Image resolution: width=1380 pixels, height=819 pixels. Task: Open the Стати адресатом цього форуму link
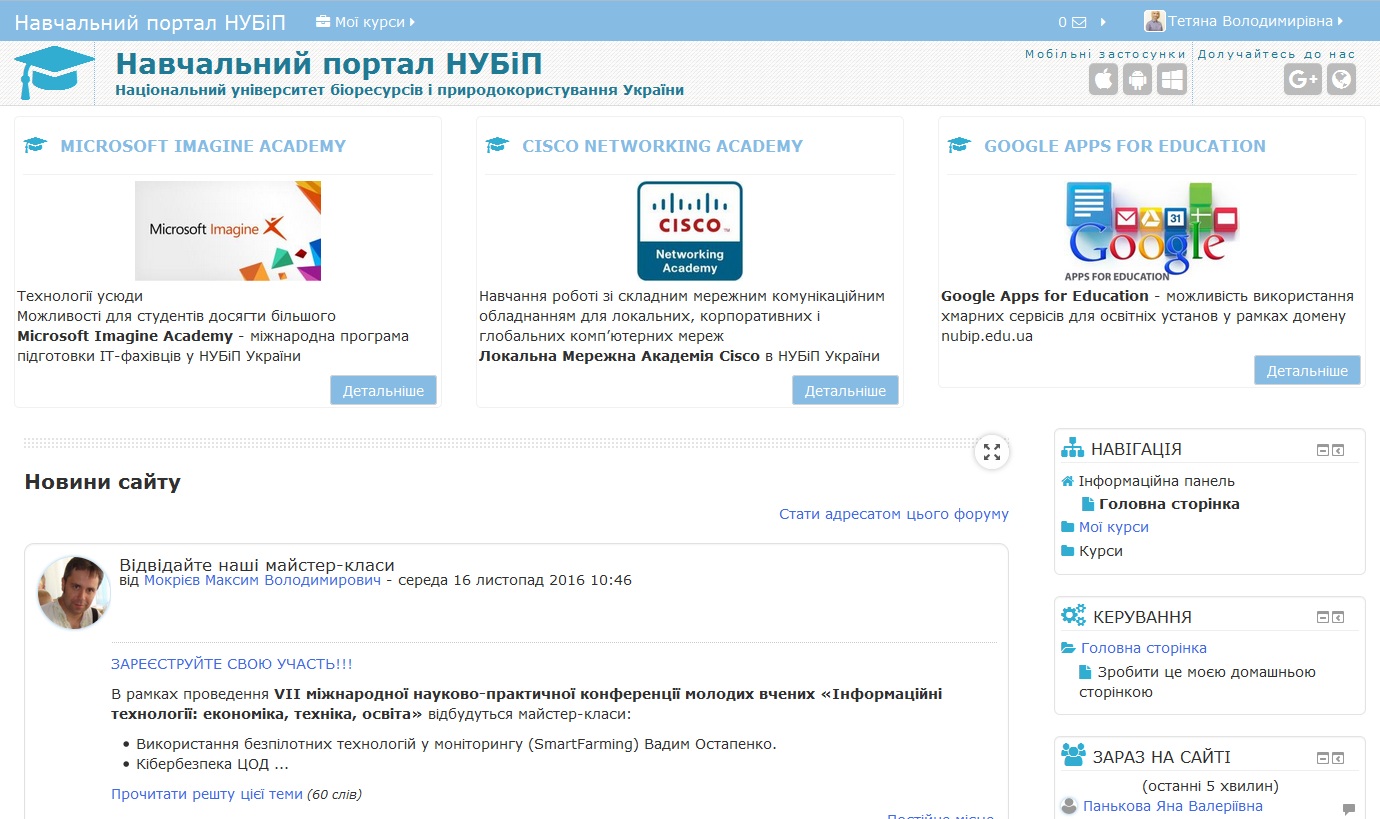coord(893,514)
